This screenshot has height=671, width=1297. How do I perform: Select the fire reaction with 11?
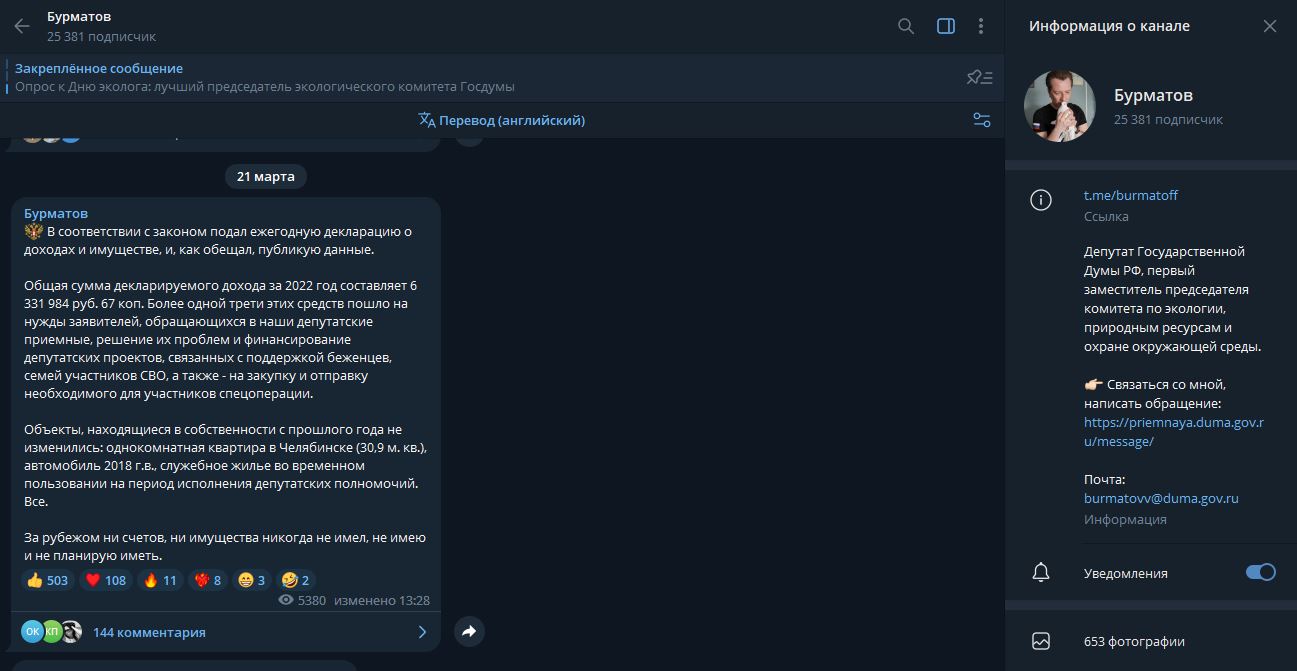[x=160, y=580]
